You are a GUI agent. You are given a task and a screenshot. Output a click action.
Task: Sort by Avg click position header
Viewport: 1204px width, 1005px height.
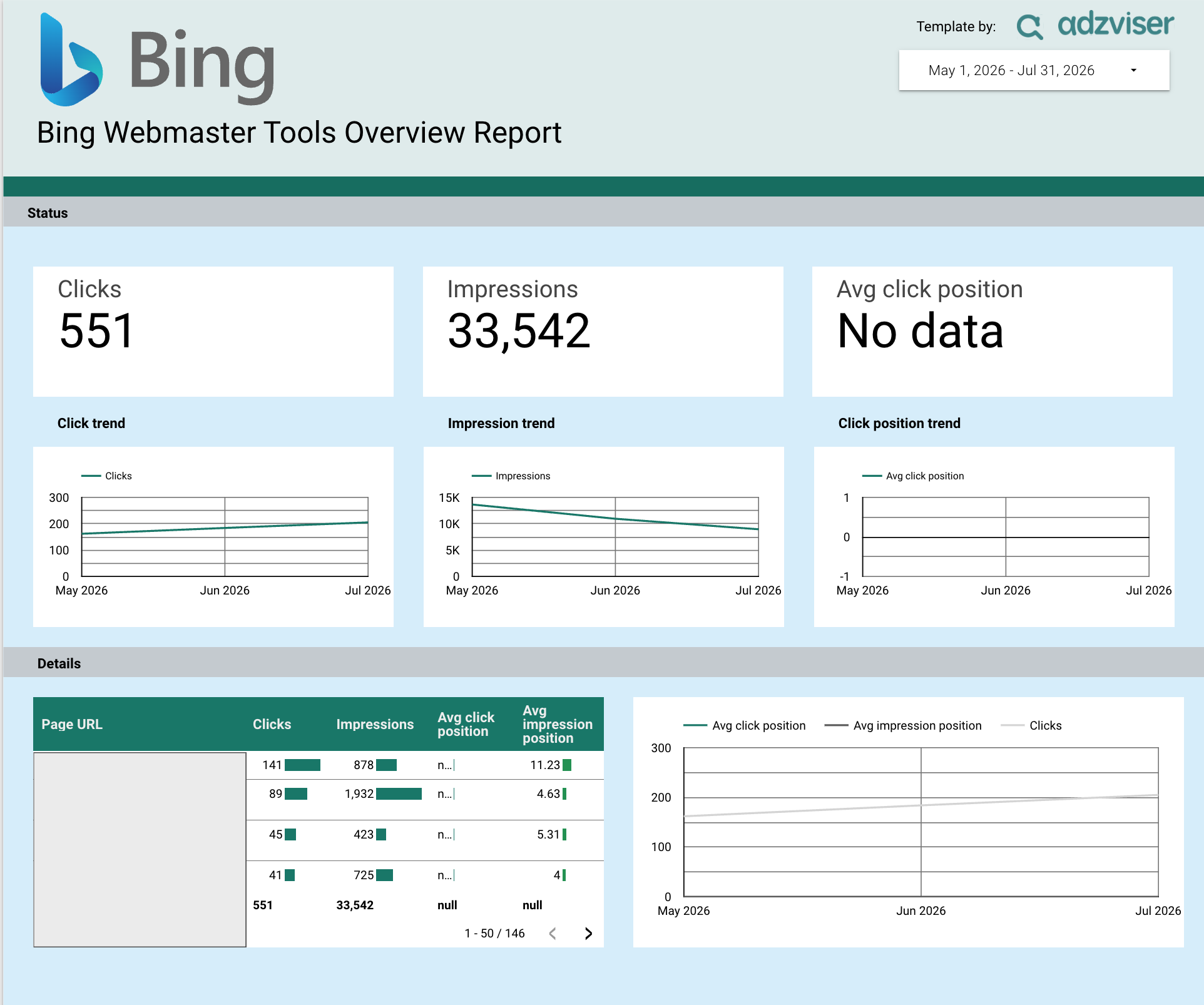466,724
